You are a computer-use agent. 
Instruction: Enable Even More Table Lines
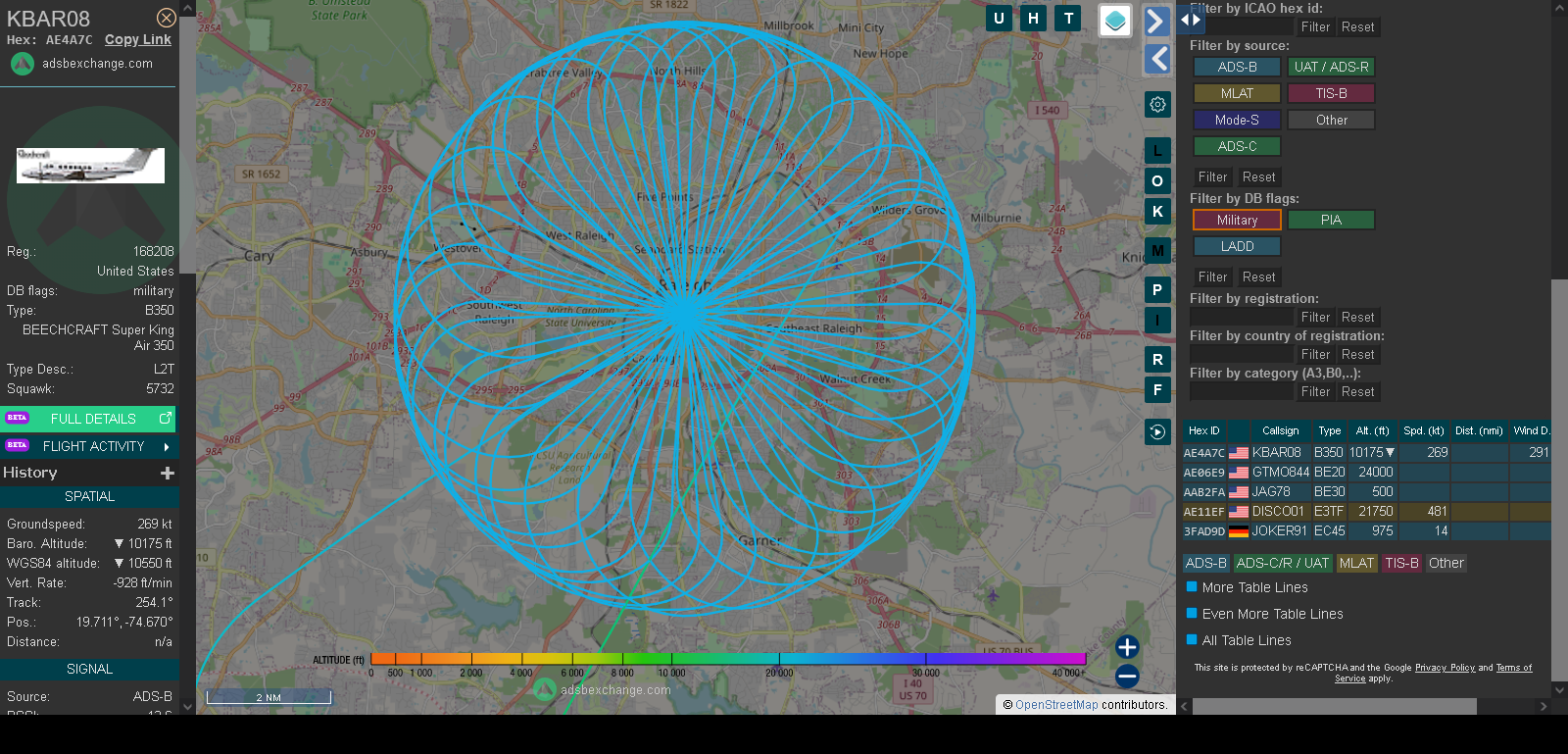click(x=1192, y=614)
